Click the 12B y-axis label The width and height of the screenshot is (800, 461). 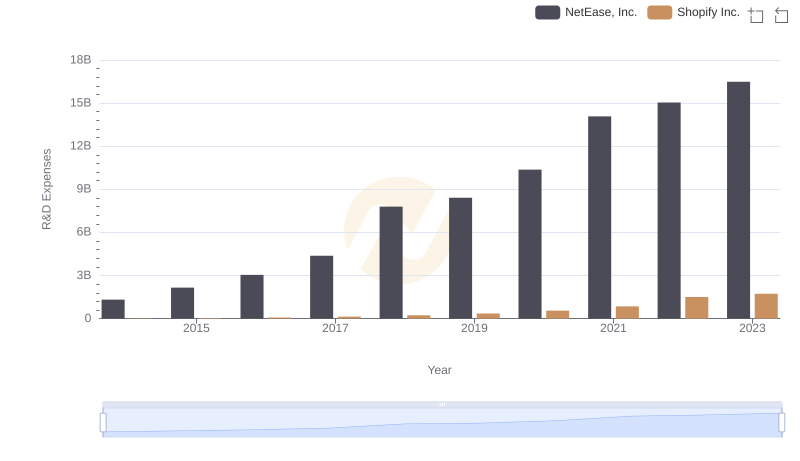click(81, 146)
